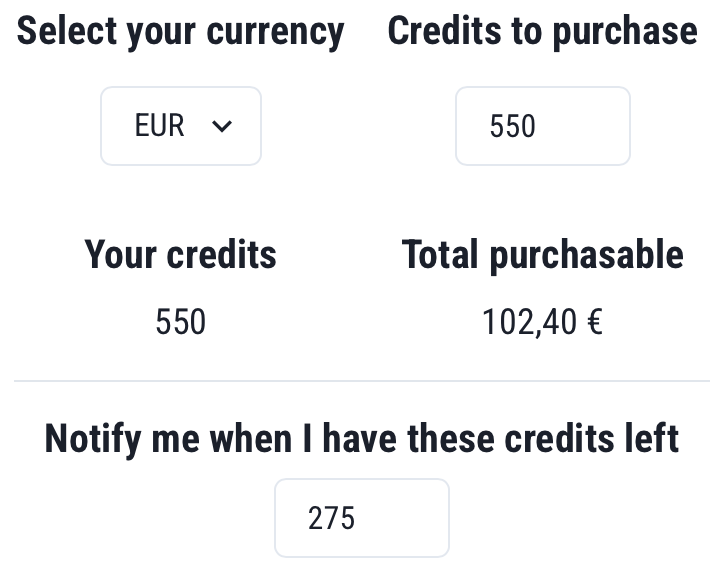Click the word "currency" in the first heading
The height and width of the screenshot is (578, 718).
pos(275,33)
